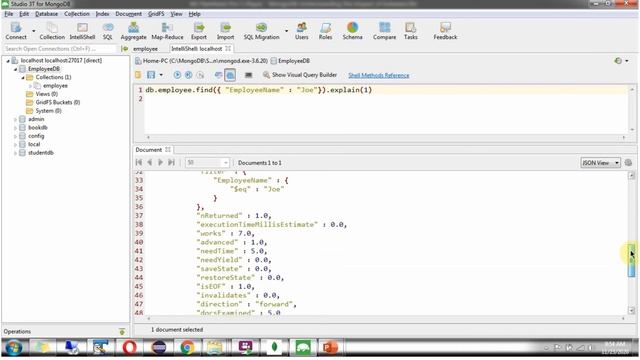Screen dimensions: 640x360
Task: Open the Help menu
Action: [194, 14]
